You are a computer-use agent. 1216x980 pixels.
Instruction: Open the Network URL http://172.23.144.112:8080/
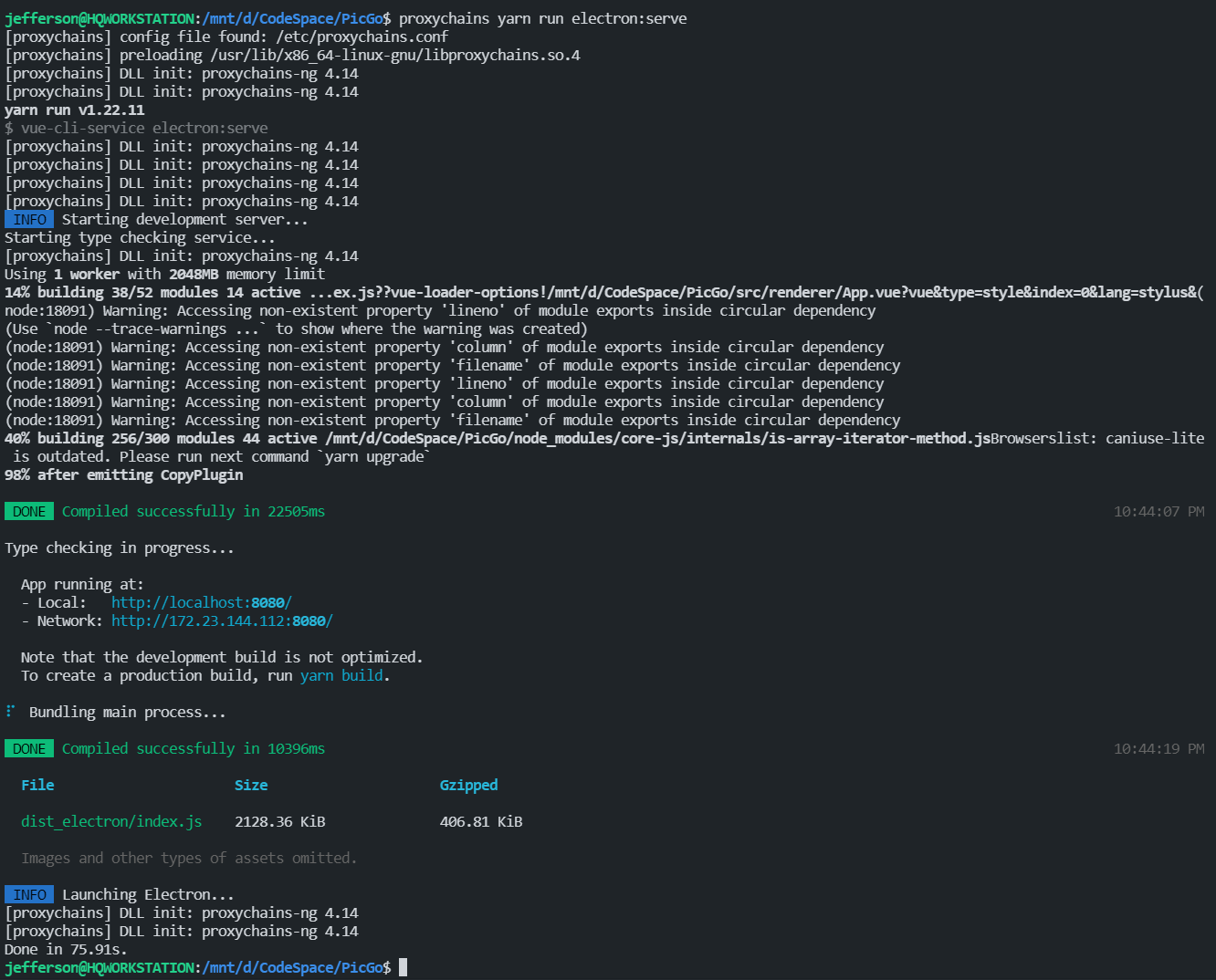221,620
